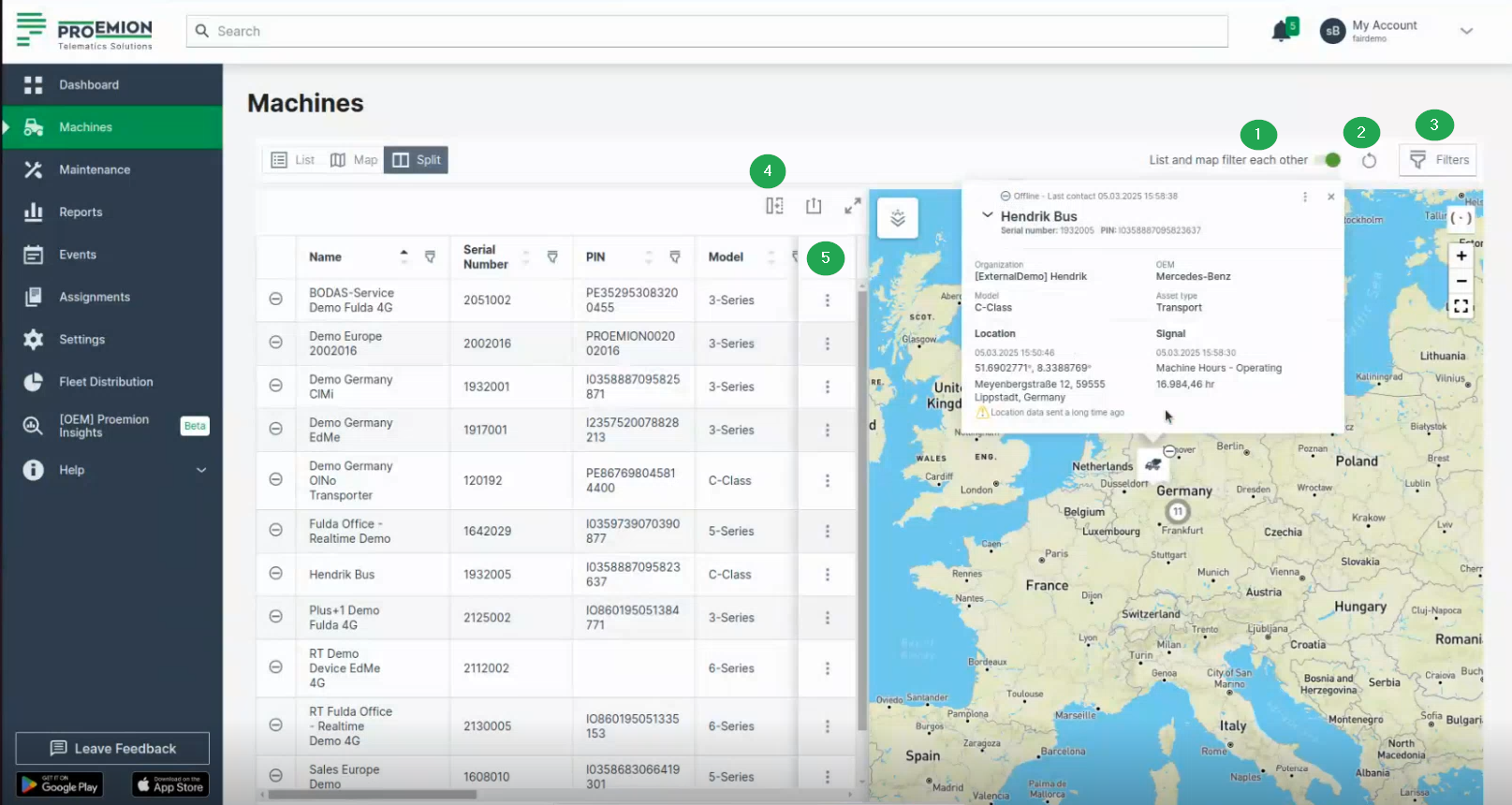The width and height of the screenshot is (1512, 805).
Task: Open the column configuration icon above table
Action: pos(774,206)
